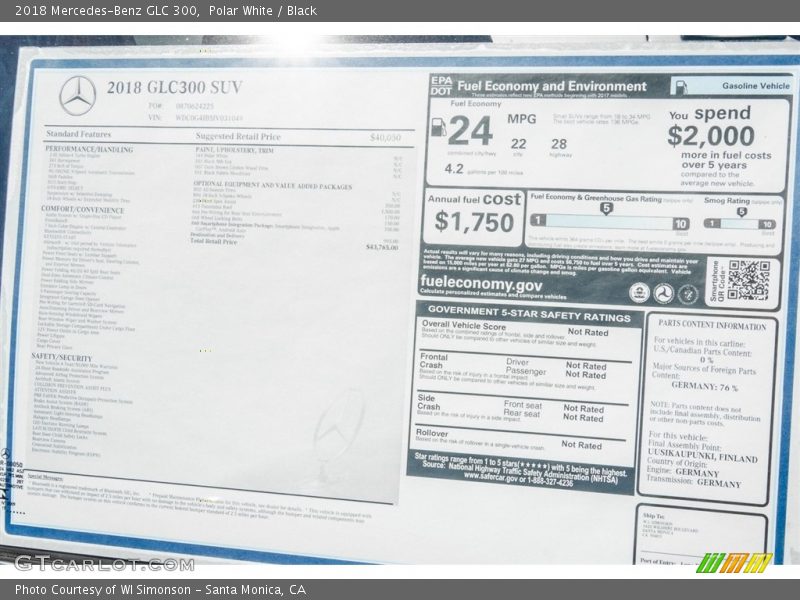Click the 'PARTS CONTENT INFORMATION' heading
The width and height of the screenshot is (800, 600).
click(x=712, y=325)
